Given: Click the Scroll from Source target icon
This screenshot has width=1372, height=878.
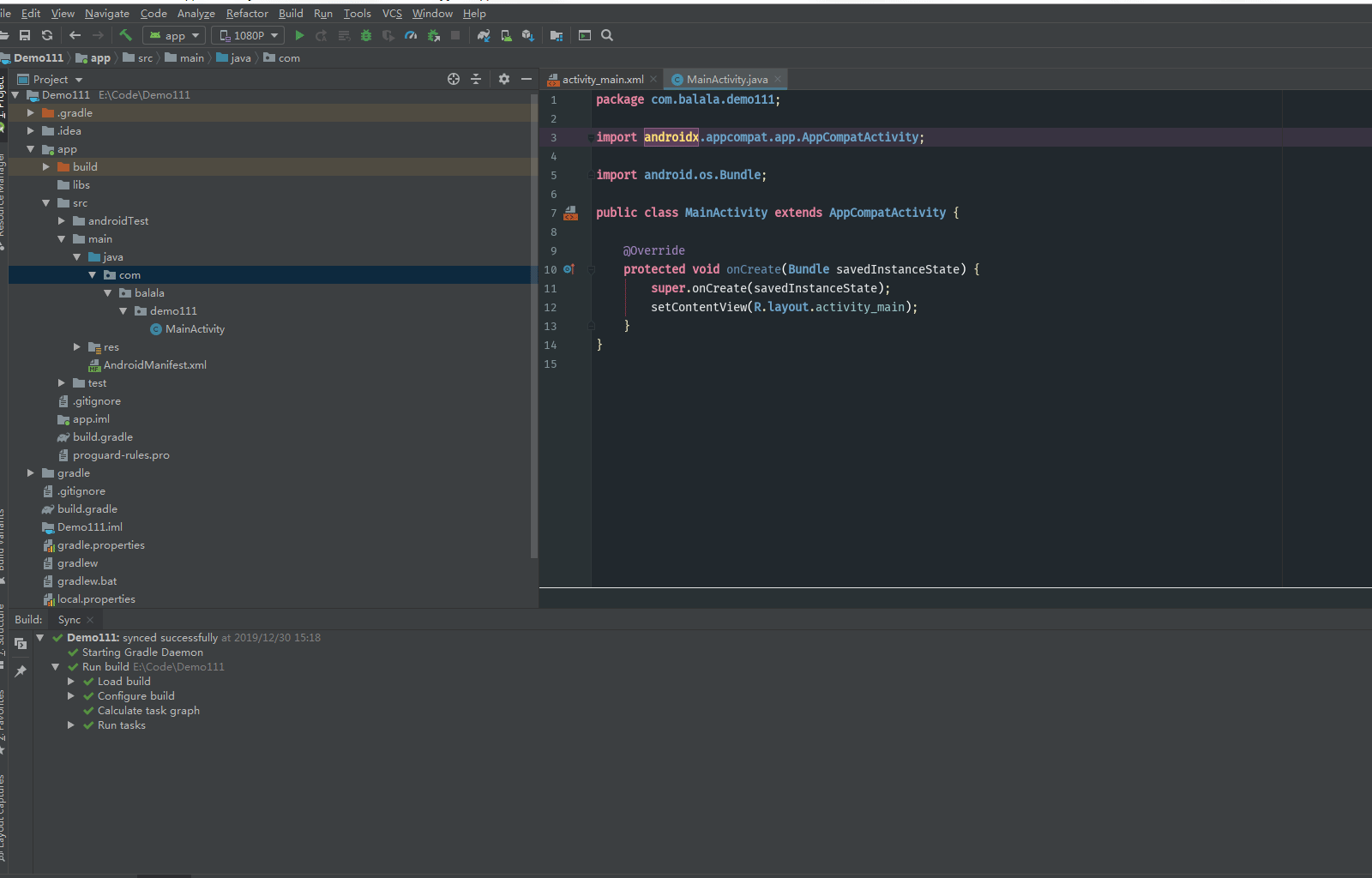Looking at the screenshot, I should click(x=454, y=79).
